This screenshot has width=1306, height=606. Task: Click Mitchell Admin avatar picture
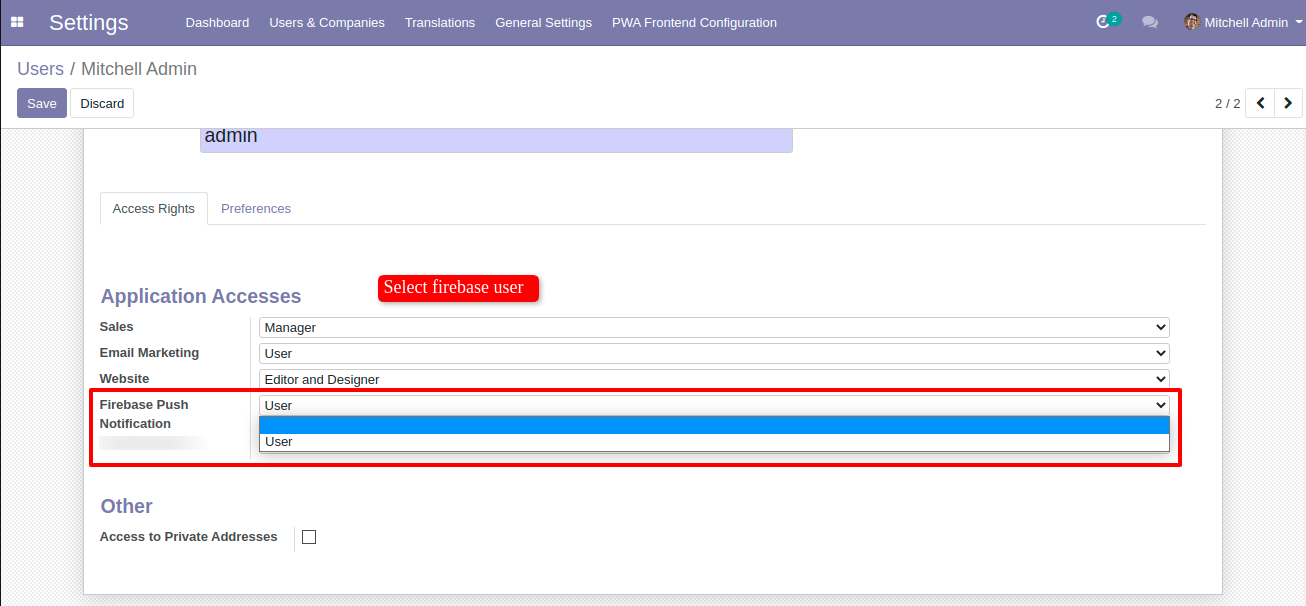(x=1192, y=22)
